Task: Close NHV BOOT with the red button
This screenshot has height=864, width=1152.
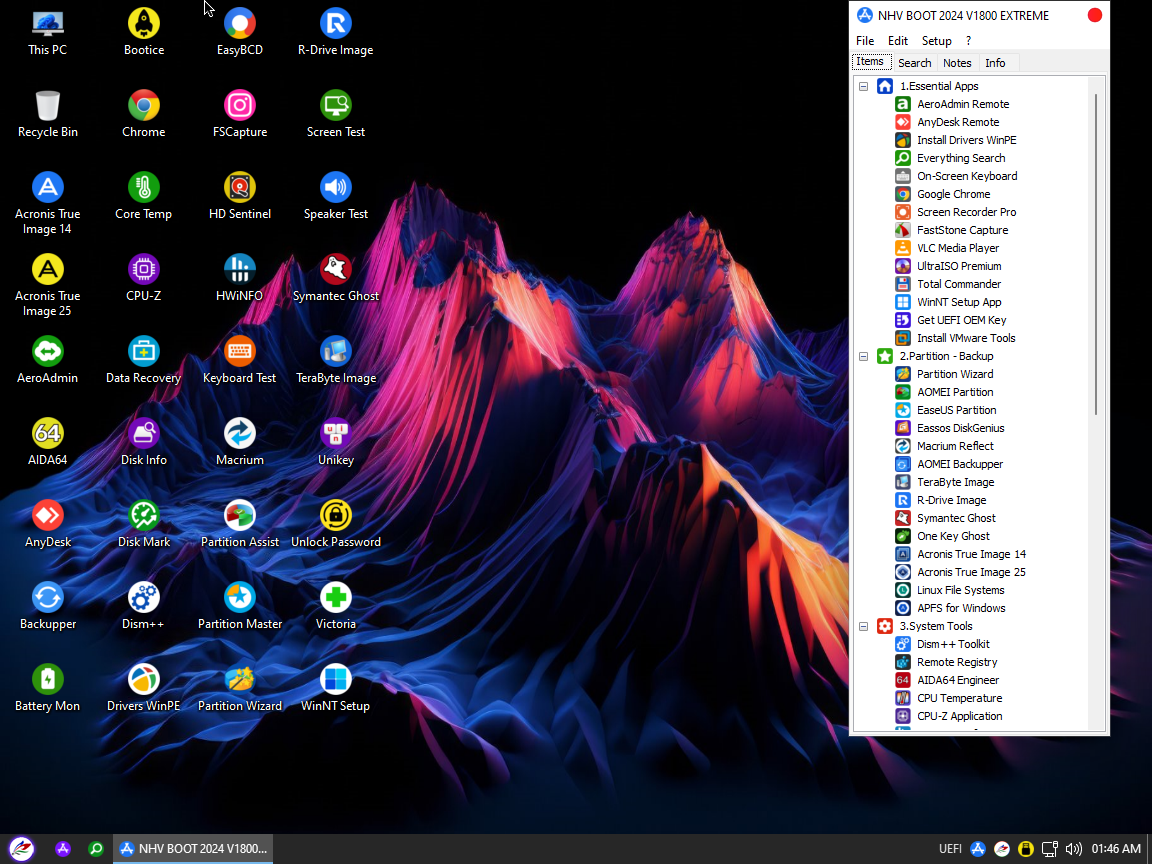Action: click(x=1094, y=15)
